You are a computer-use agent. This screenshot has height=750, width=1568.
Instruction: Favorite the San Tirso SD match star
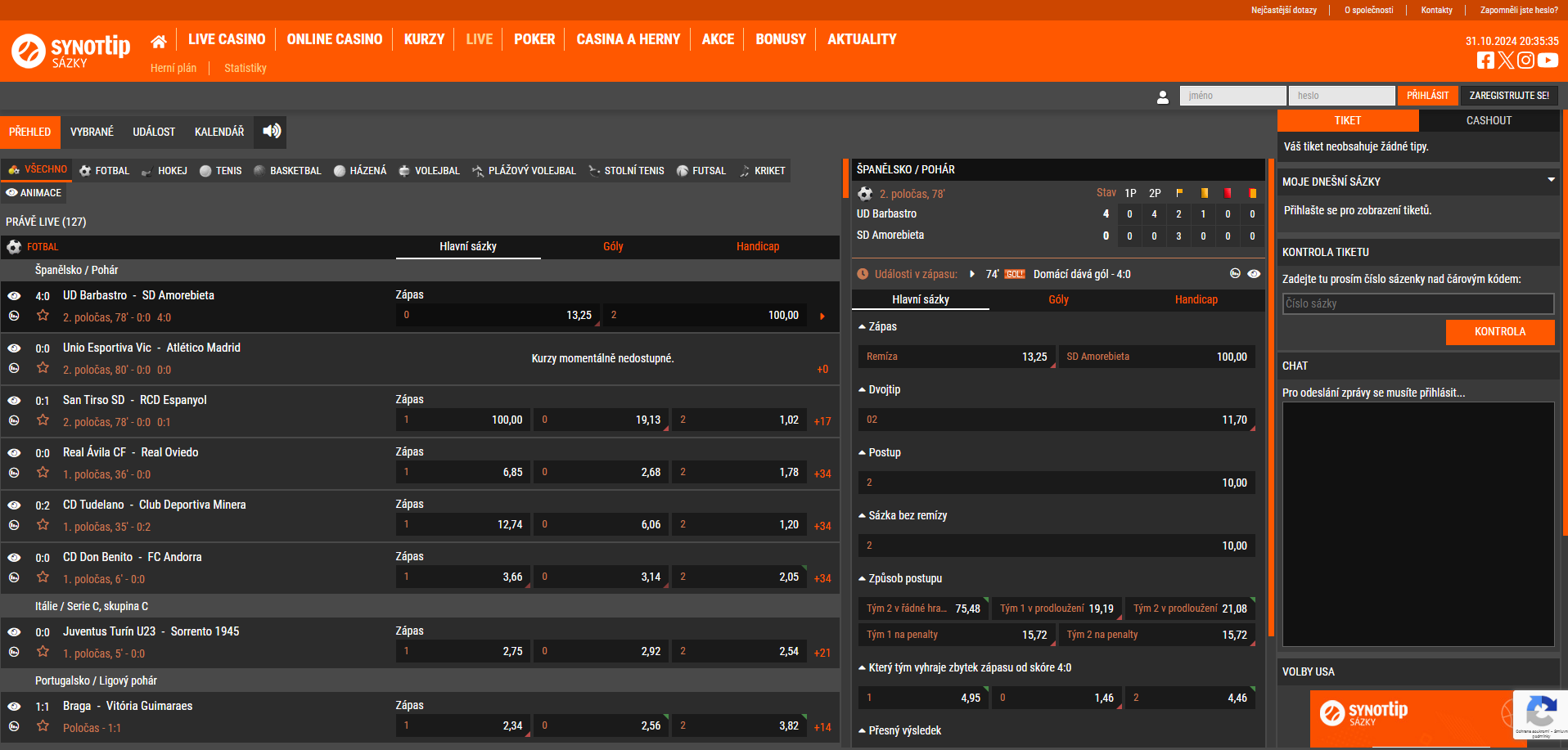coord(43,420)
